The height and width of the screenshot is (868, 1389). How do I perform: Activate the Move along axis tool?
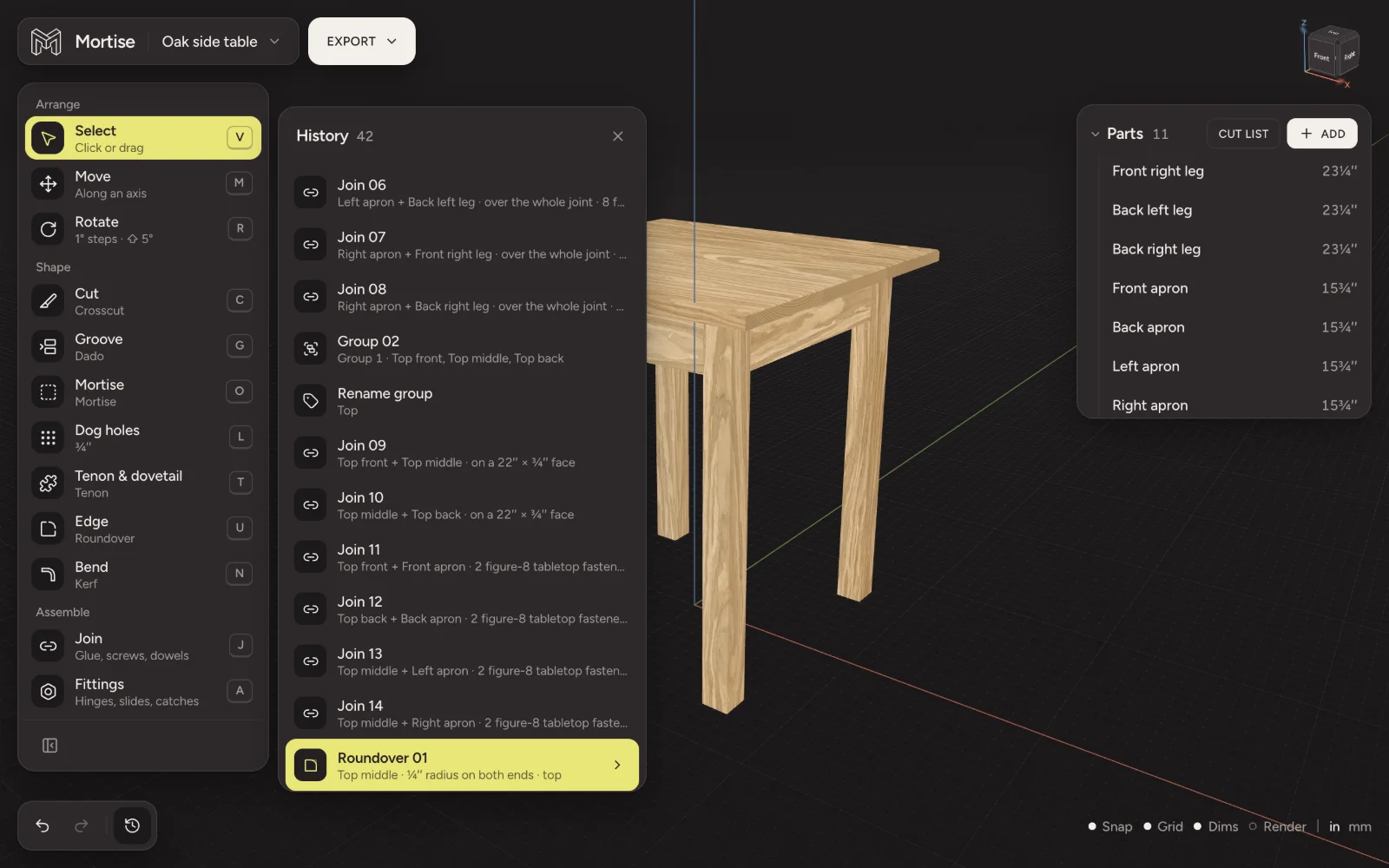(143, 184)
